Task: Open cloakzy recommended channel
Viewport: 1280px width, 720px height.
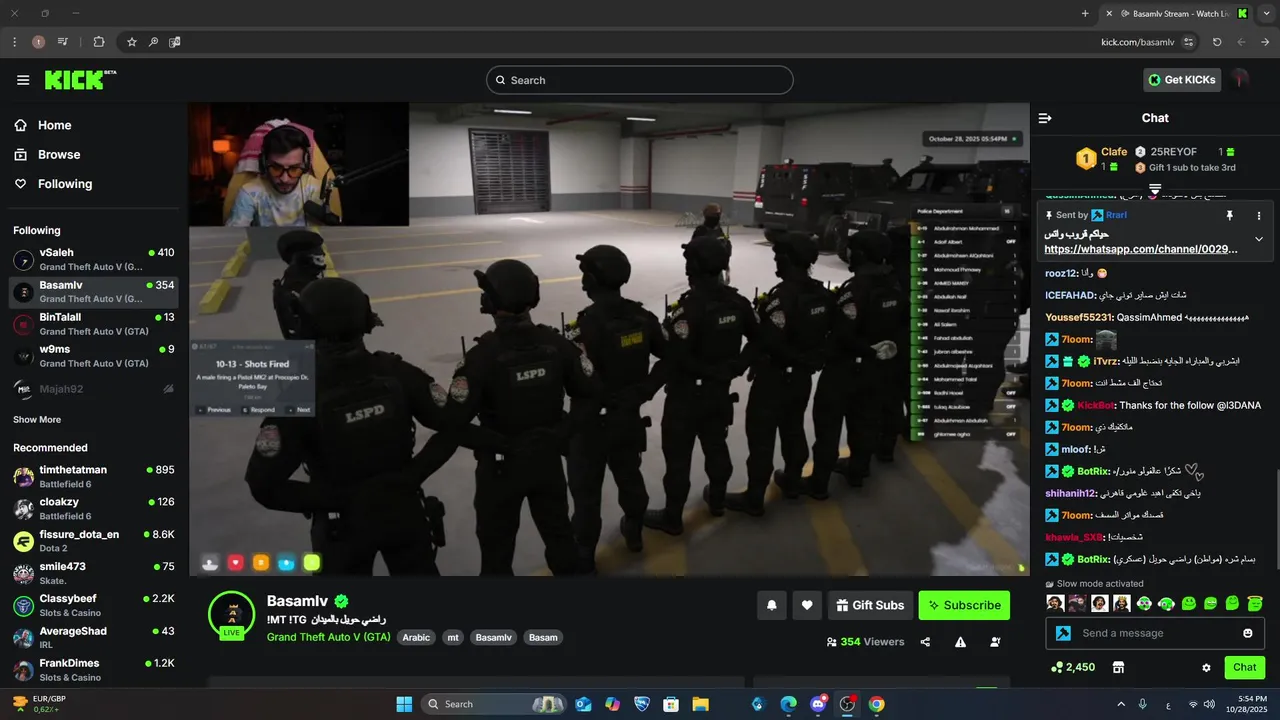Action: (x=94, y=508)
